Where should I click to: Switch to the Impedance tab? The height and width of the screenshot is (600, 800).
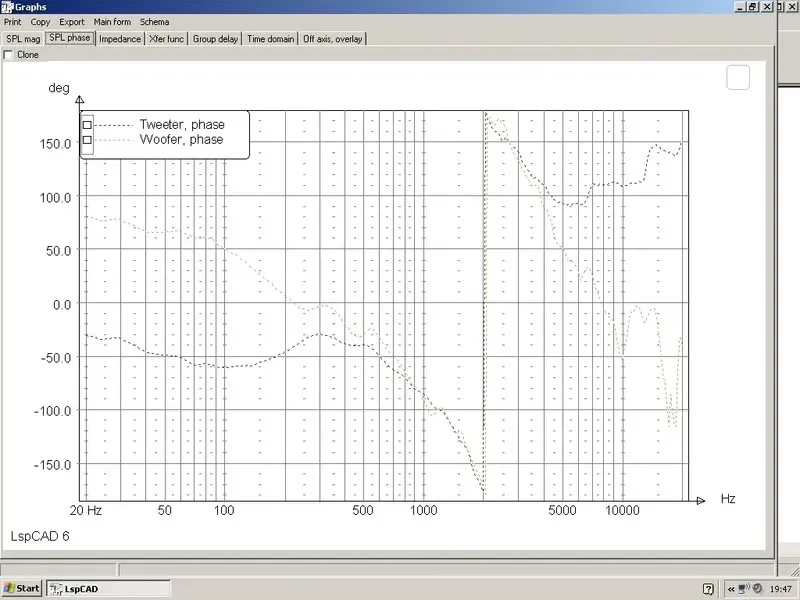click(120, 39)
